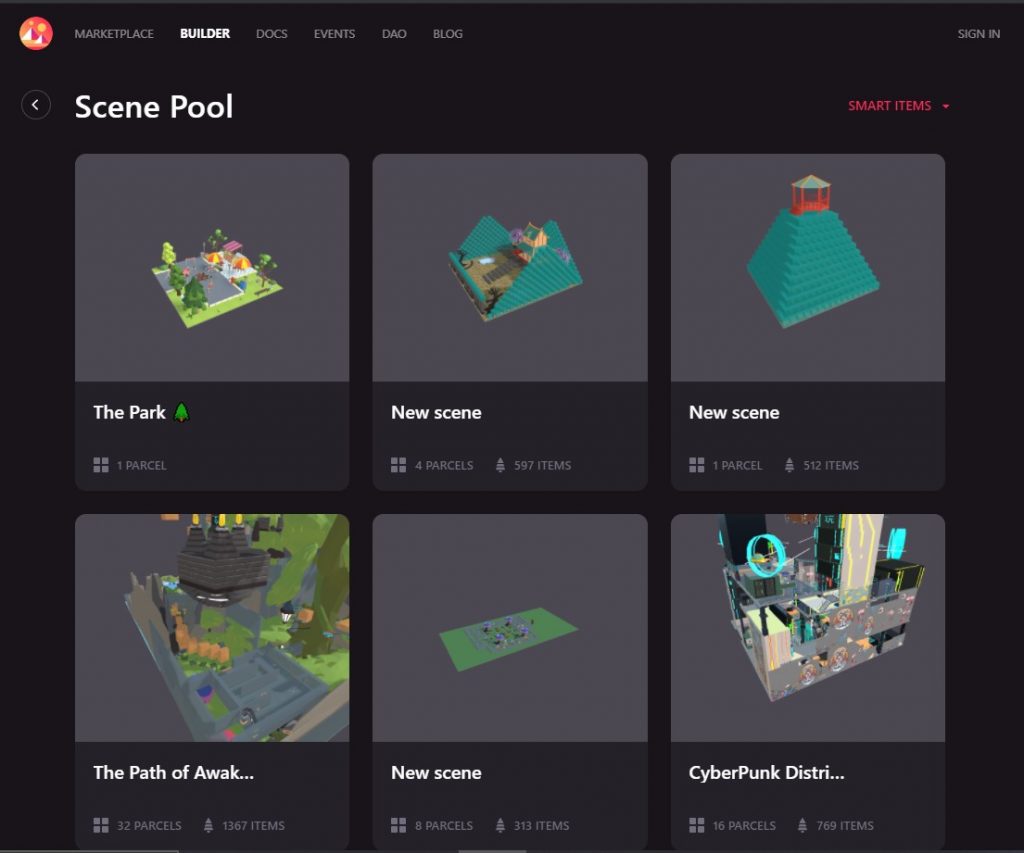Click the parcel grid icon beside 16 PARCELS
The image size is (1024, 853).
[697, 826]
